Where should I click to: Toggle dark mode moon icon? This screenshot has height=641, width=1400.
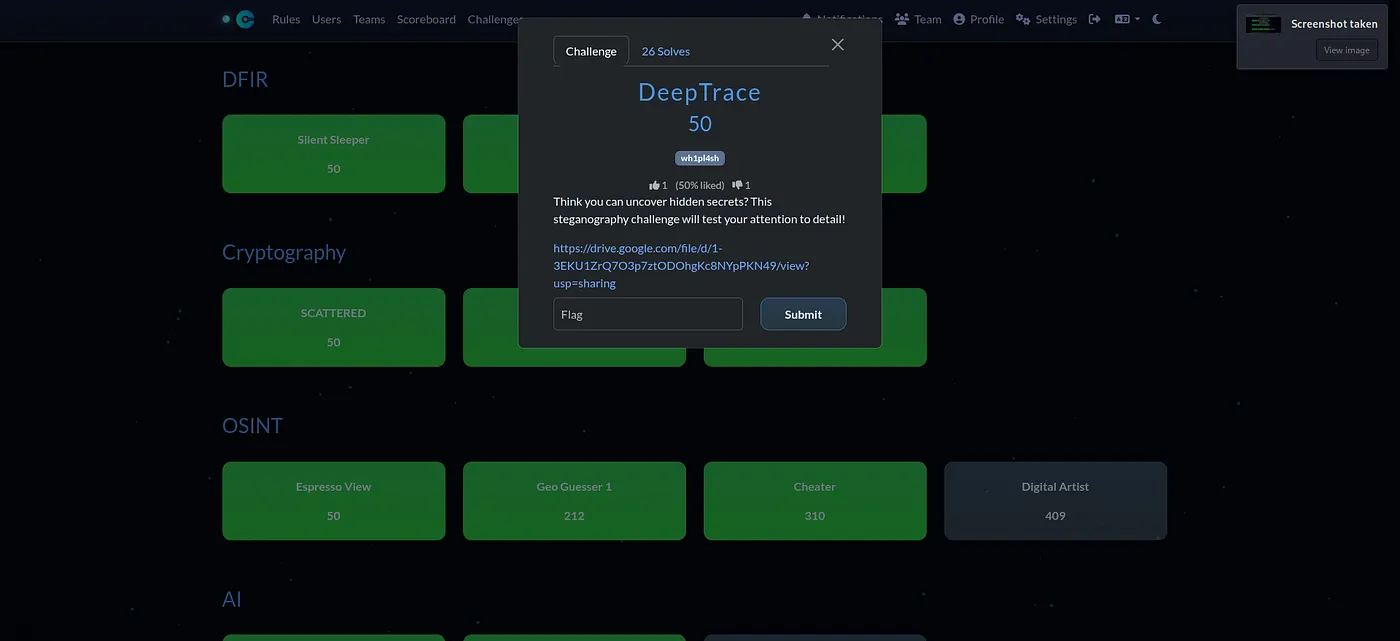[1157, 19]
